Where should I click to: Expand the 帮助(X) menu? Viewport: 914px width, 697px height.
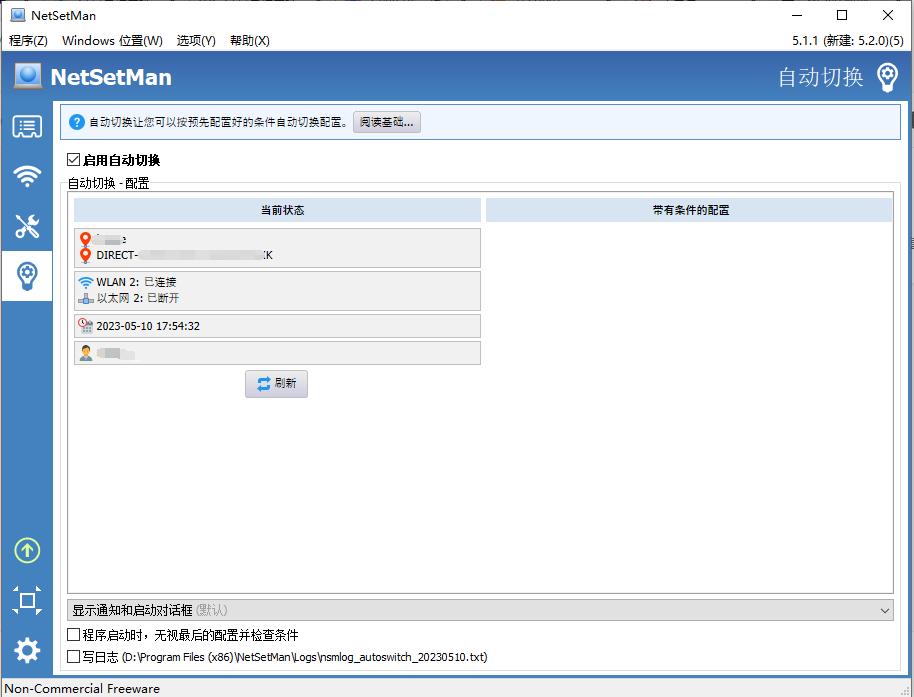coord(249,41)
